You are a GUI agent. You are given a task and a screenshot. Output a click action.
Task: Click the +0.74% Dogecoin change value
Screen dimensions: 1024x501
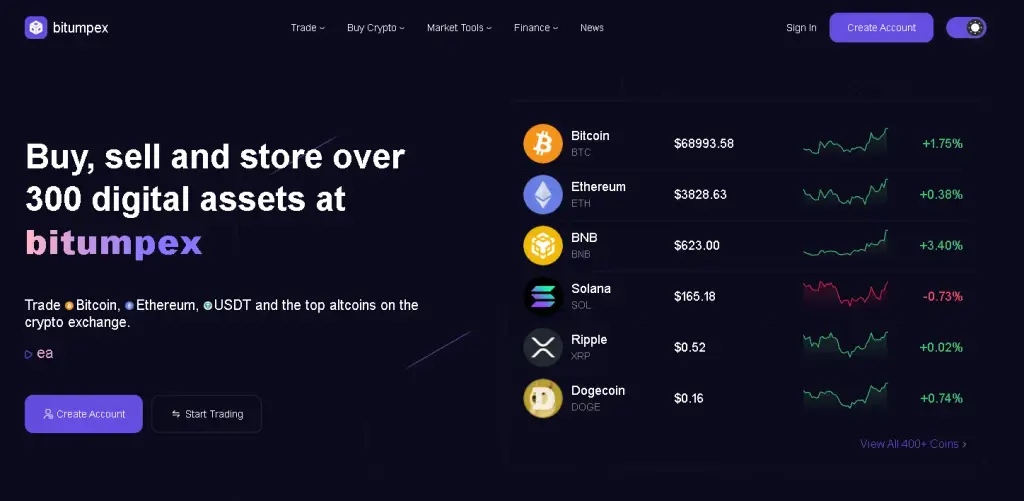(x=941, y=398)
